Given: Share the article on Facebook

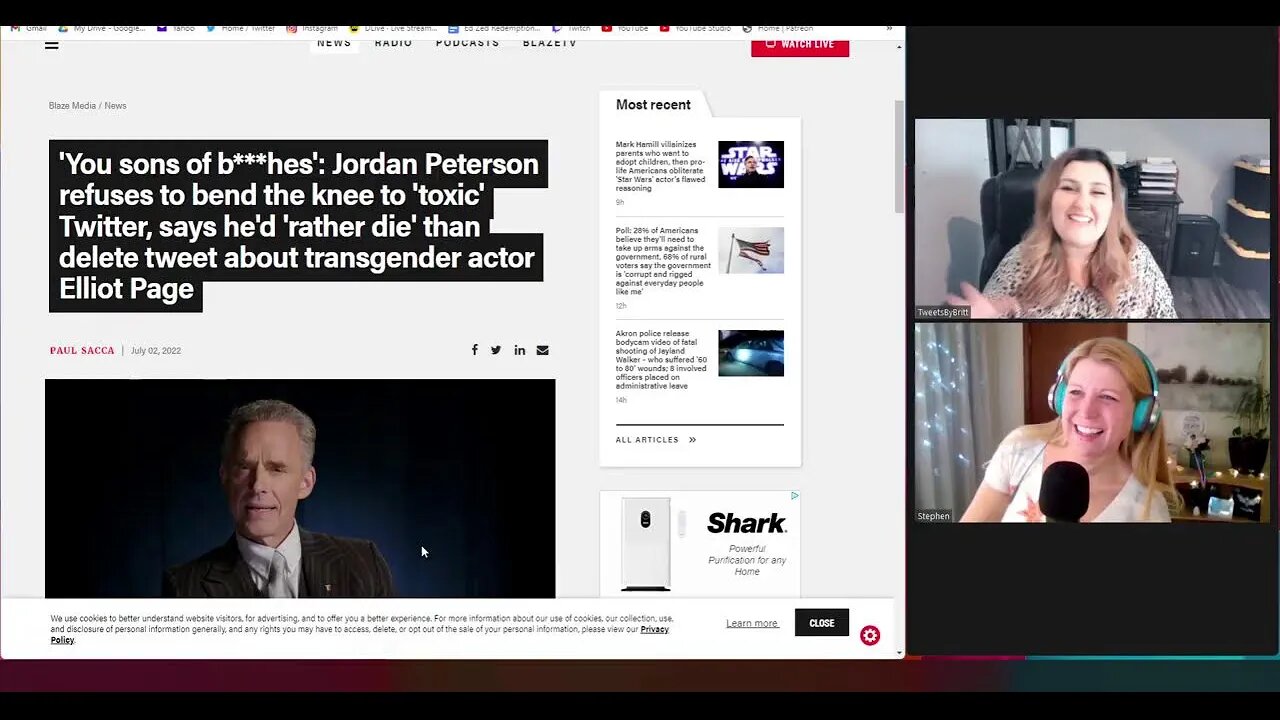Looking at the screenshot, I should coord(474,350).
